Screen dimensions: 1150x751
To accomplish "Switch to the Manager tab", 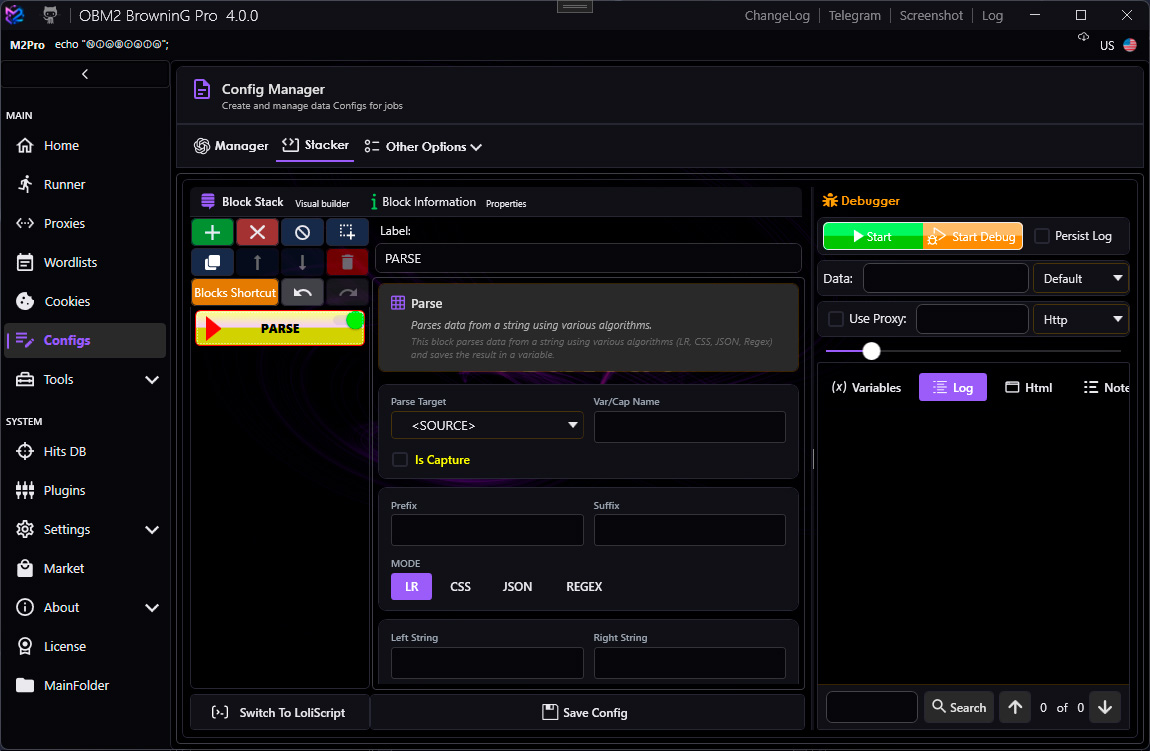I will pos(231,146).
